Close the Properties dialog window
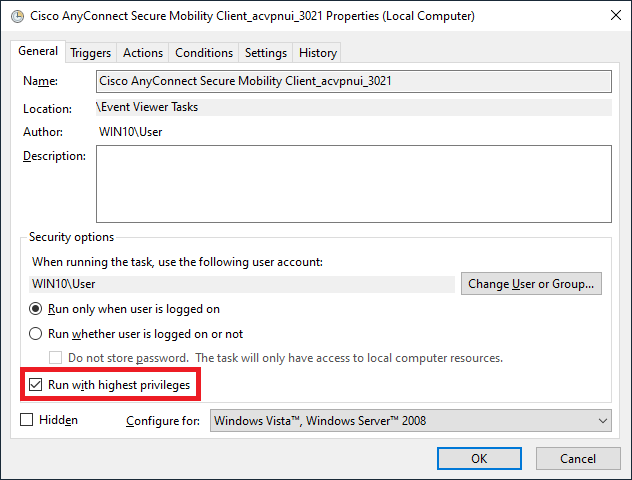Viewport: 632px width, 480px height. click(x=615, y=15)
